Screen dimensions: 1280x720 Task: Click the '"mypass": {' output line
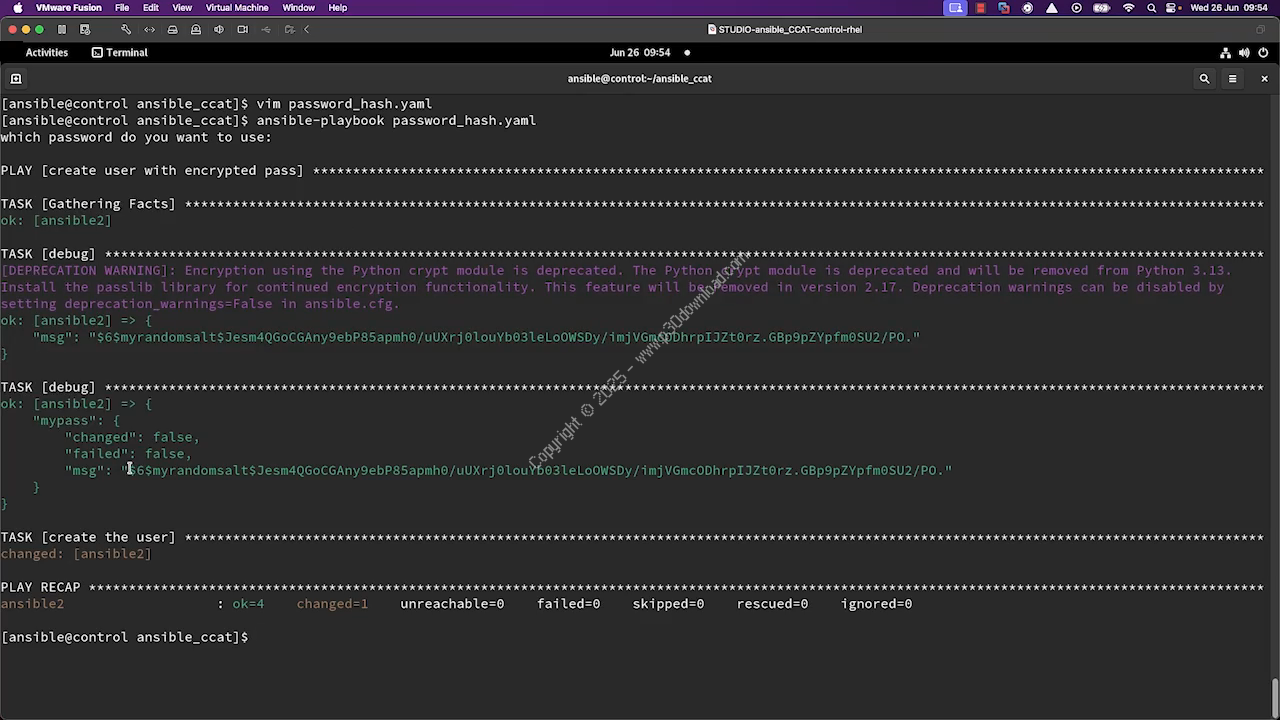point(76,420)
